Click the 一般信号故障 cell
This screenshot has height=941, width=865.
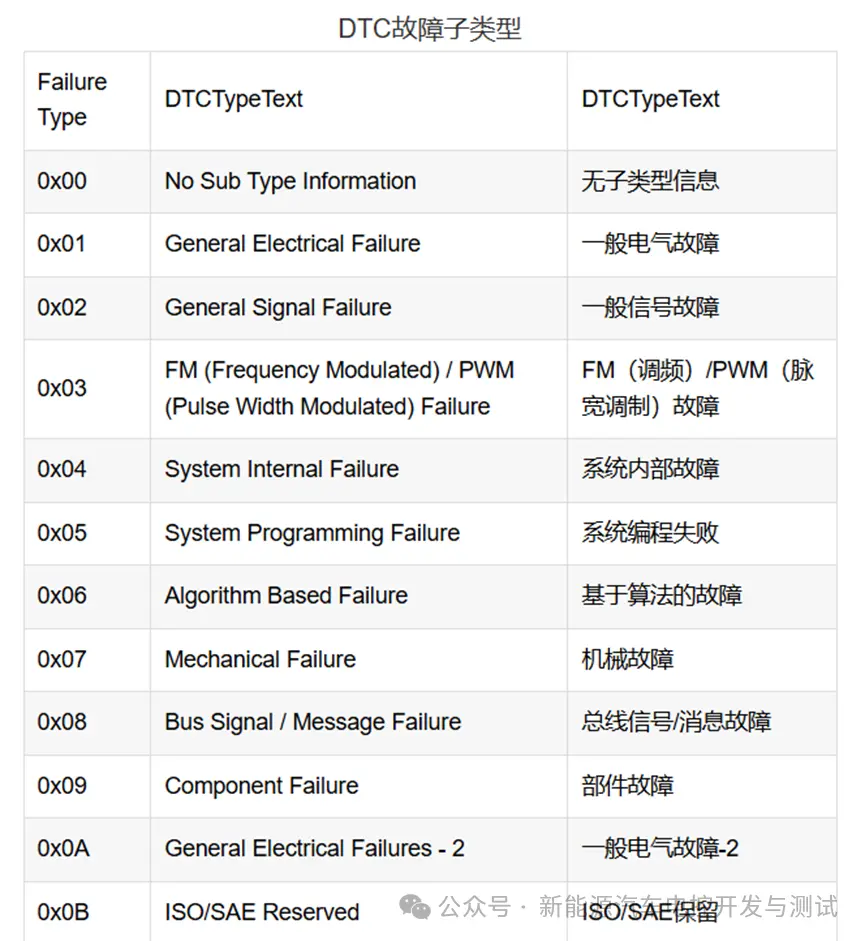point(702,308)
